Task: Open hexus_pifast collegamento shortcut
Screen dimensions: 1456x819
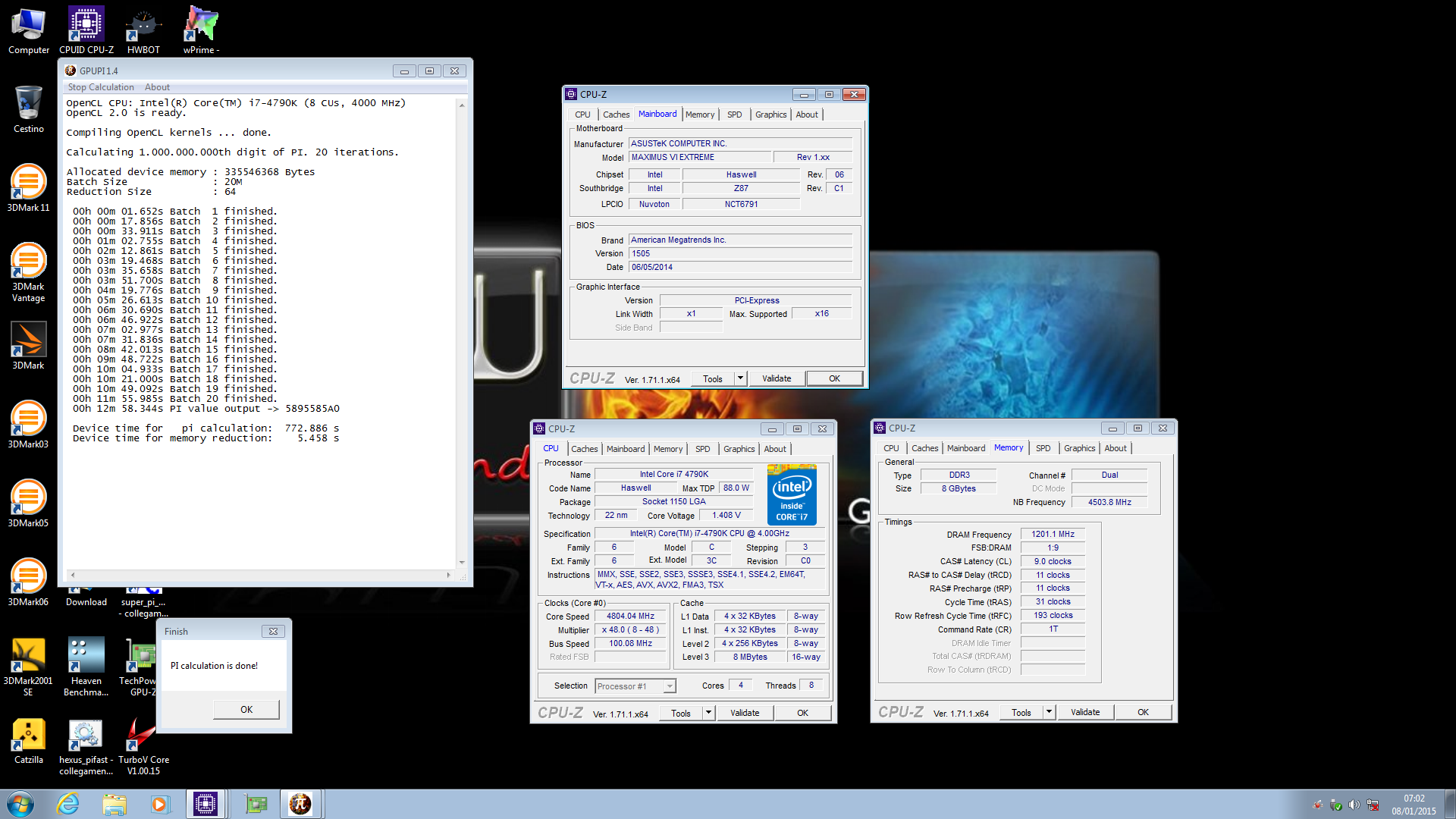Action: coord(86,746)
